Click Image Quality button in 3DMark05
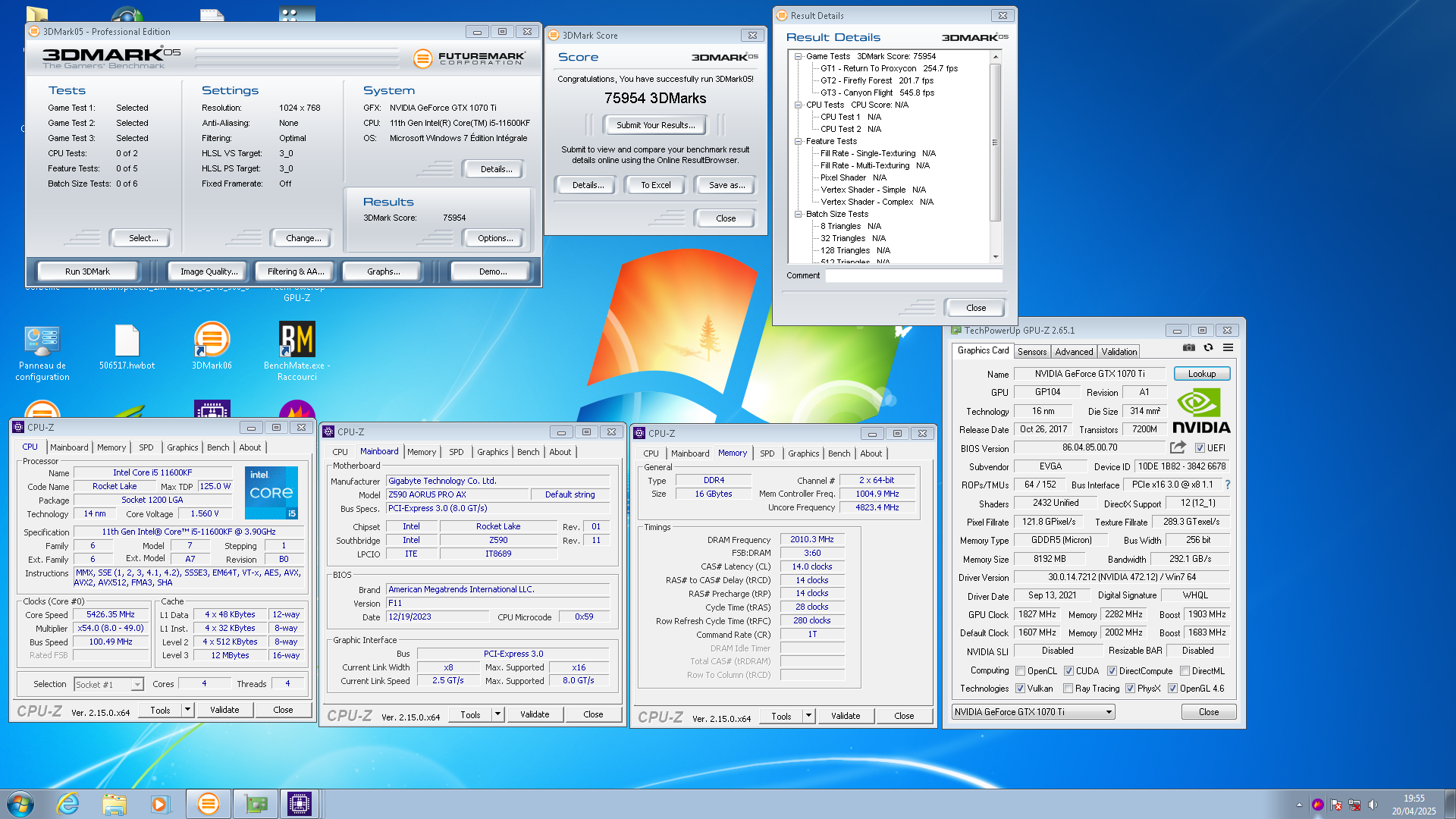 209,271
